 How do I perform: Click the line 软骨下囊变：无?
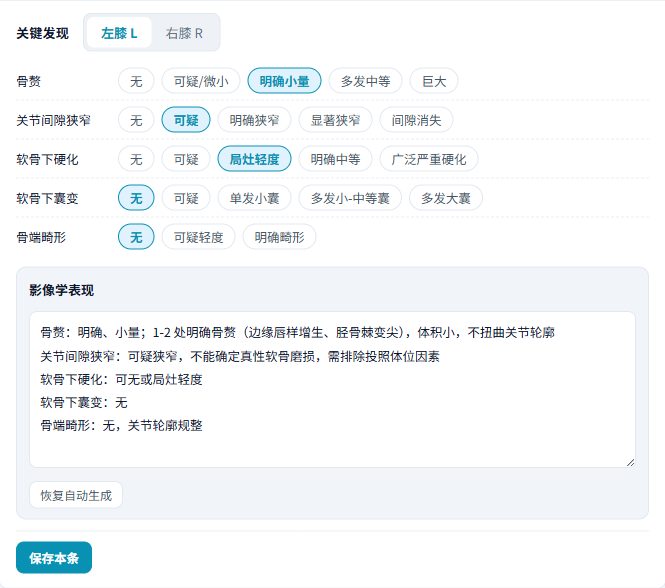point(84,402)
